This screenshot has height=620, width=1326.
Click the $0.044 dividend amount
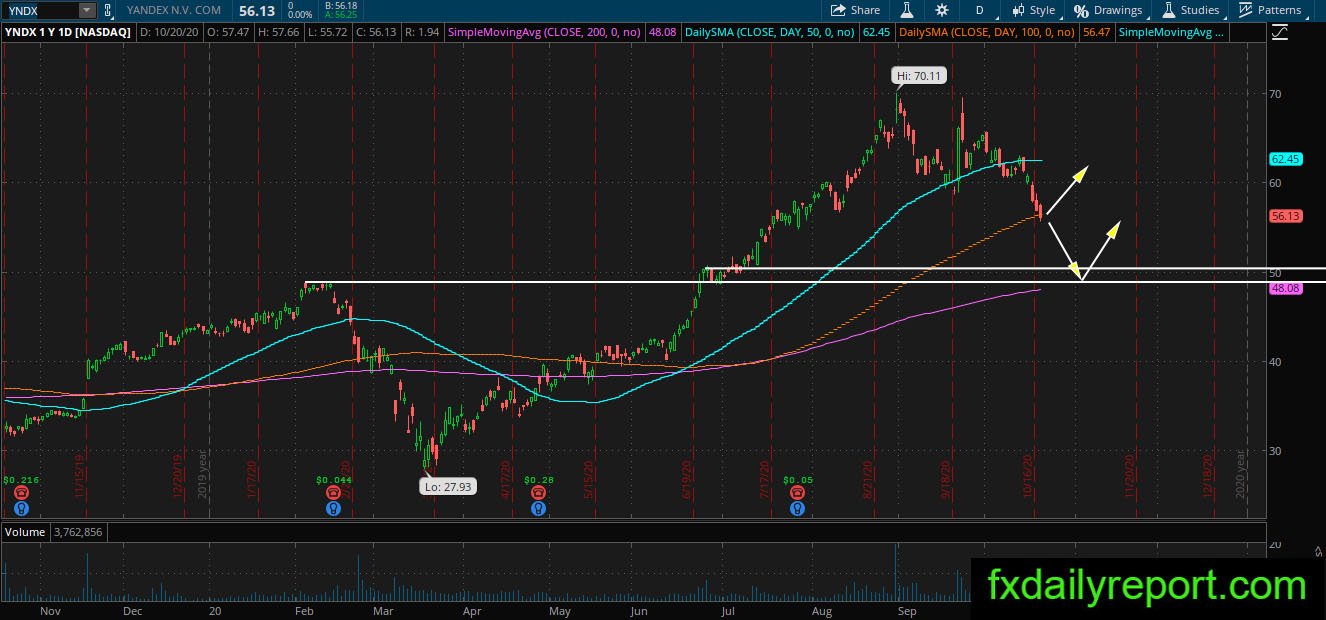click(332, 480)
